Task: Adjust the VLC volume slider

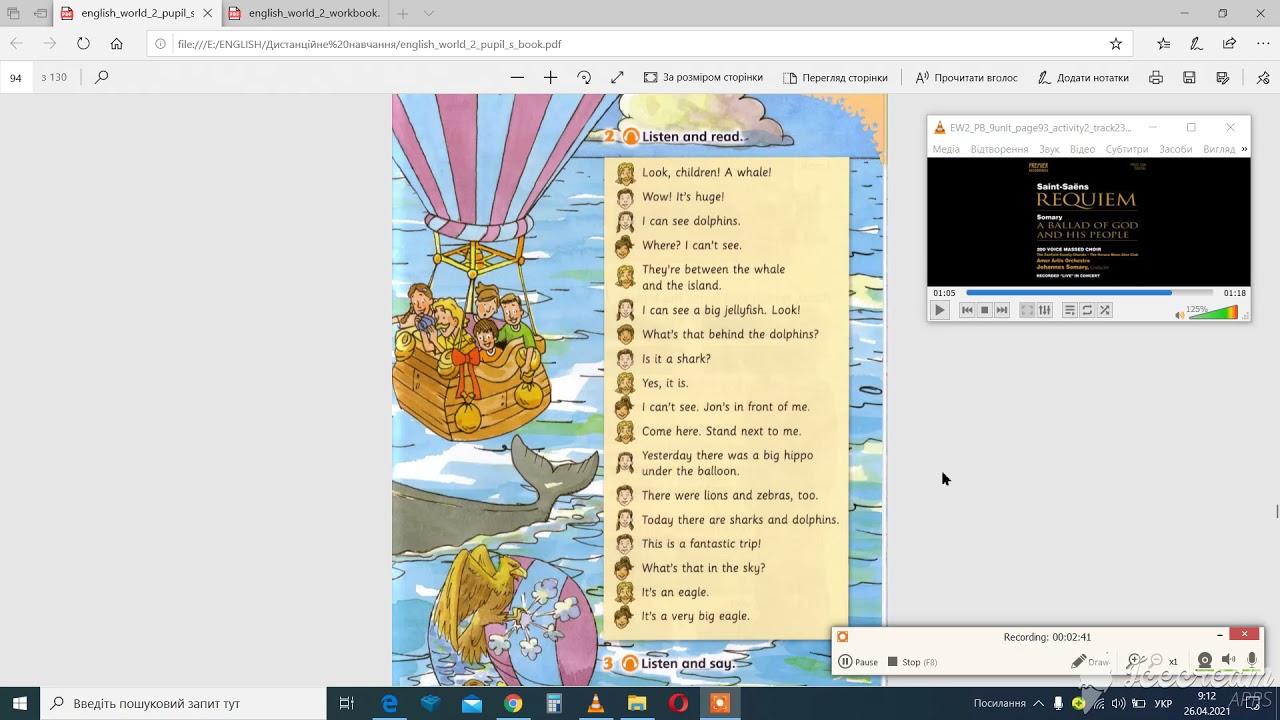Action: (x=1213, y=312)
